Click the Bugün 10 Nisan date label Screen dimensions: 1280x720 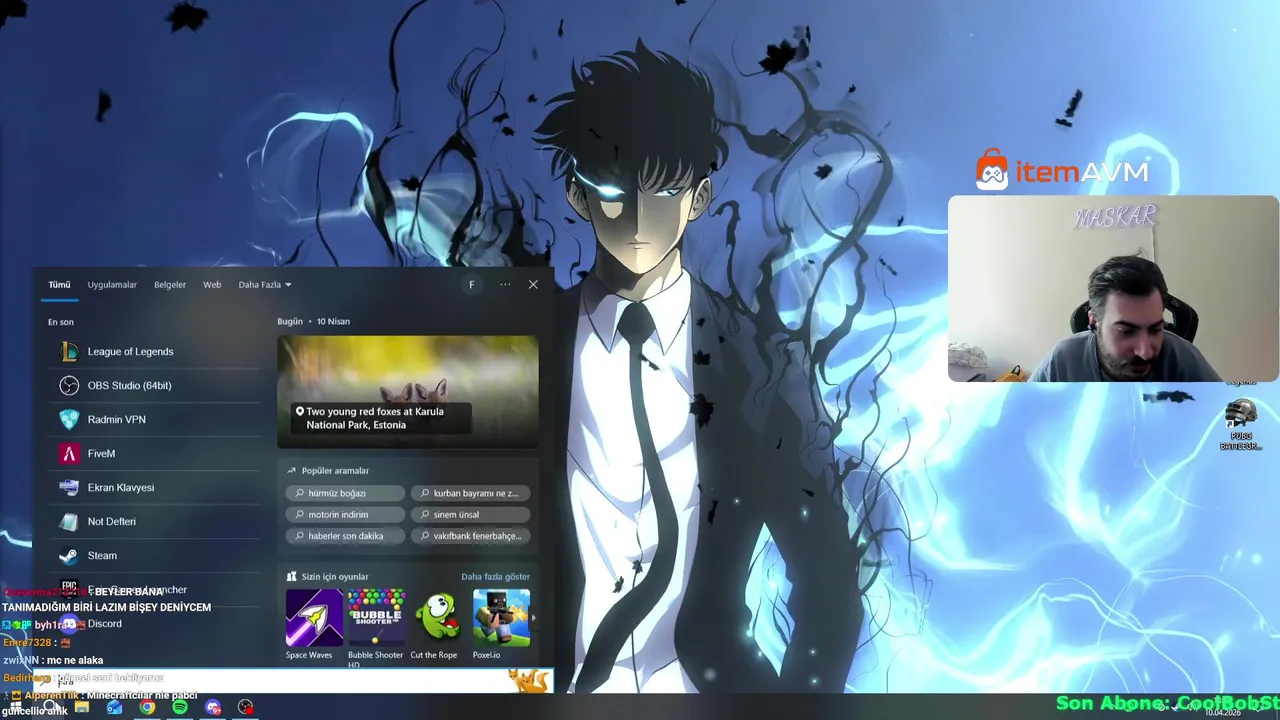tap(313, 321)
